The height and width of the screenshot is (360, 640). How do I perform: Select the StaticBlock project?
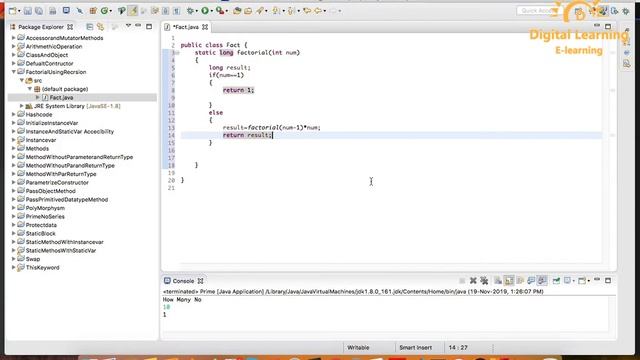[x=40, y=233]
